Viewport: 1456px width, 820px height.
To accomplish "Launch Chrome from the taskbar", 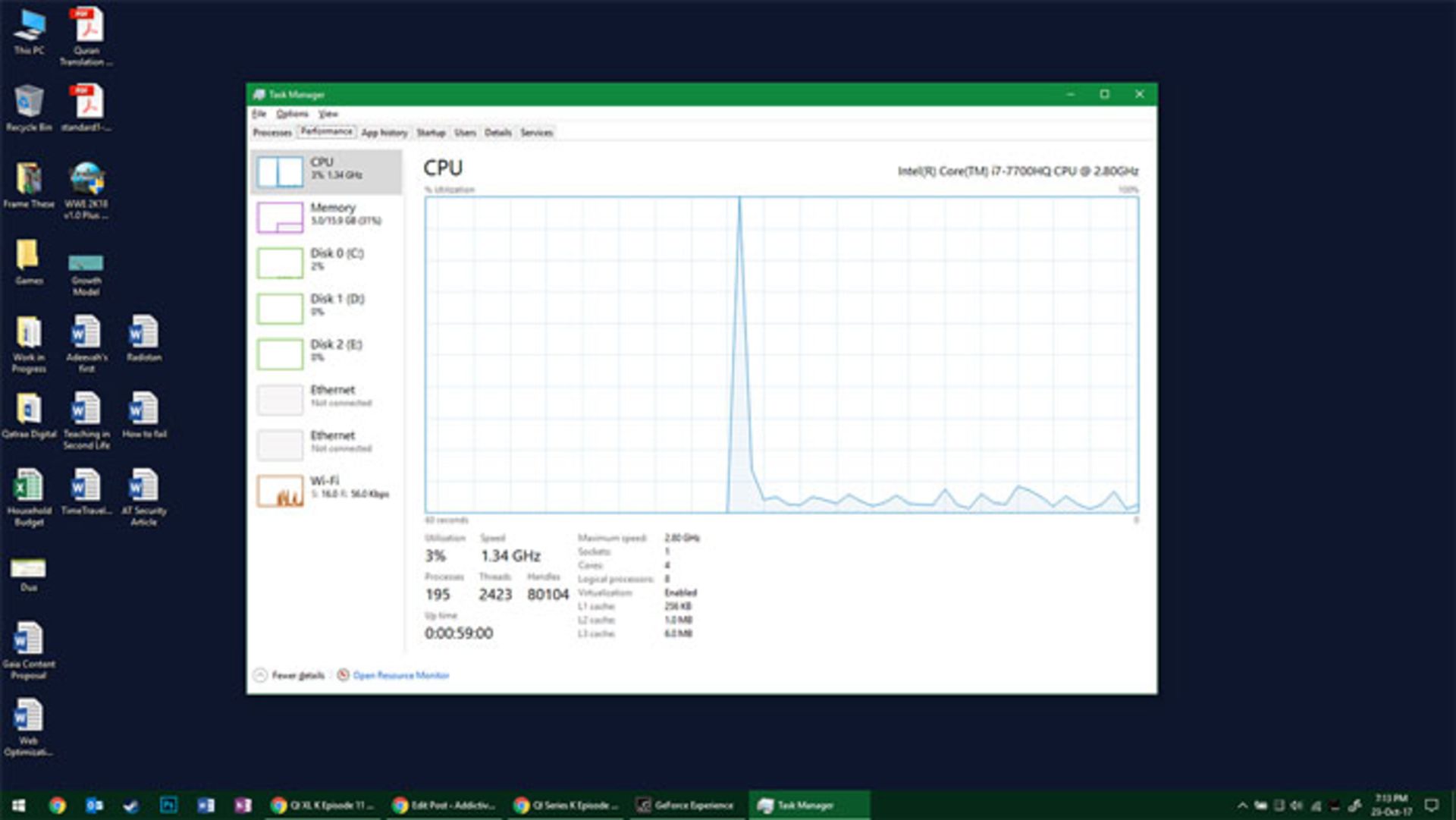I will pyautogui.click(x=57, y=805).
